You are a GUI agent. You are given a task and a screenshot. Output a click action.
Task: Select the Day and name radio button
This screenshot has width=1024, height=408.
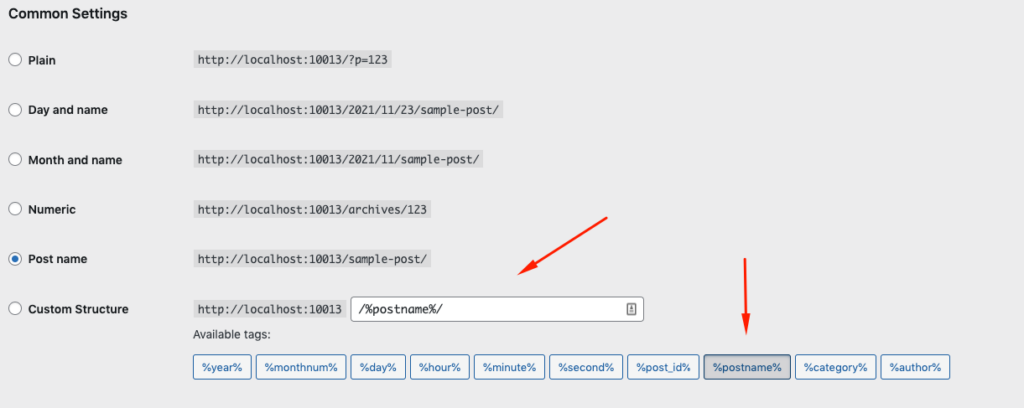pos(14,110)
